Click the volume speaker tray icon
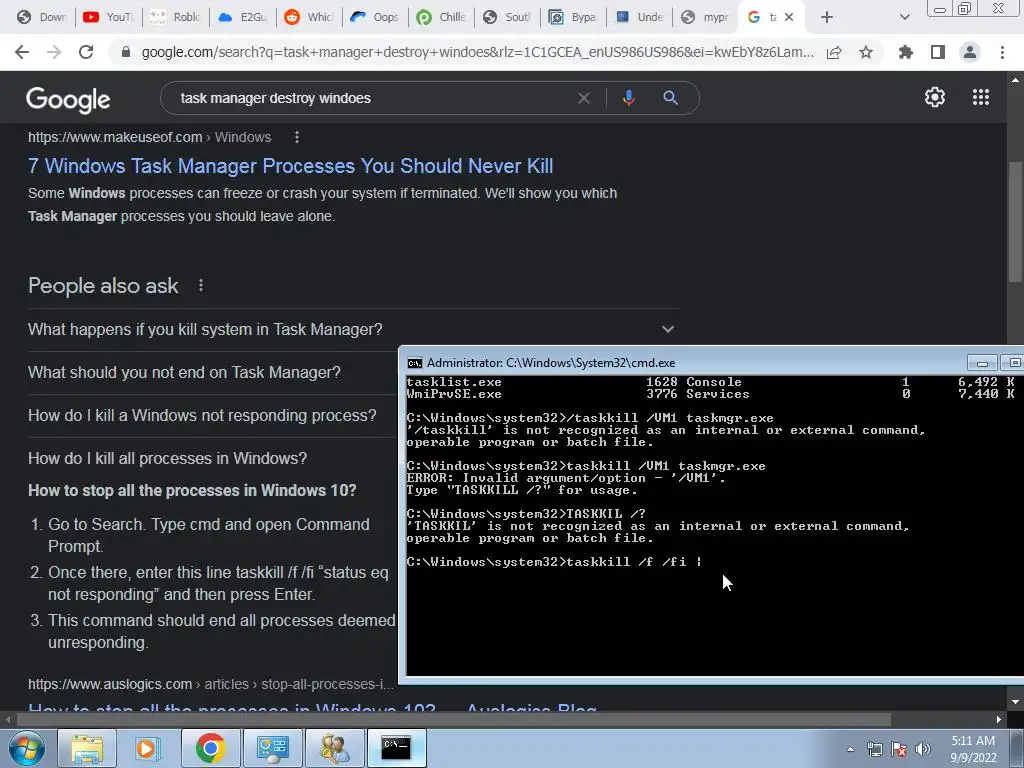The width and height of the screenshot is (1024, 768). [922, 749]
